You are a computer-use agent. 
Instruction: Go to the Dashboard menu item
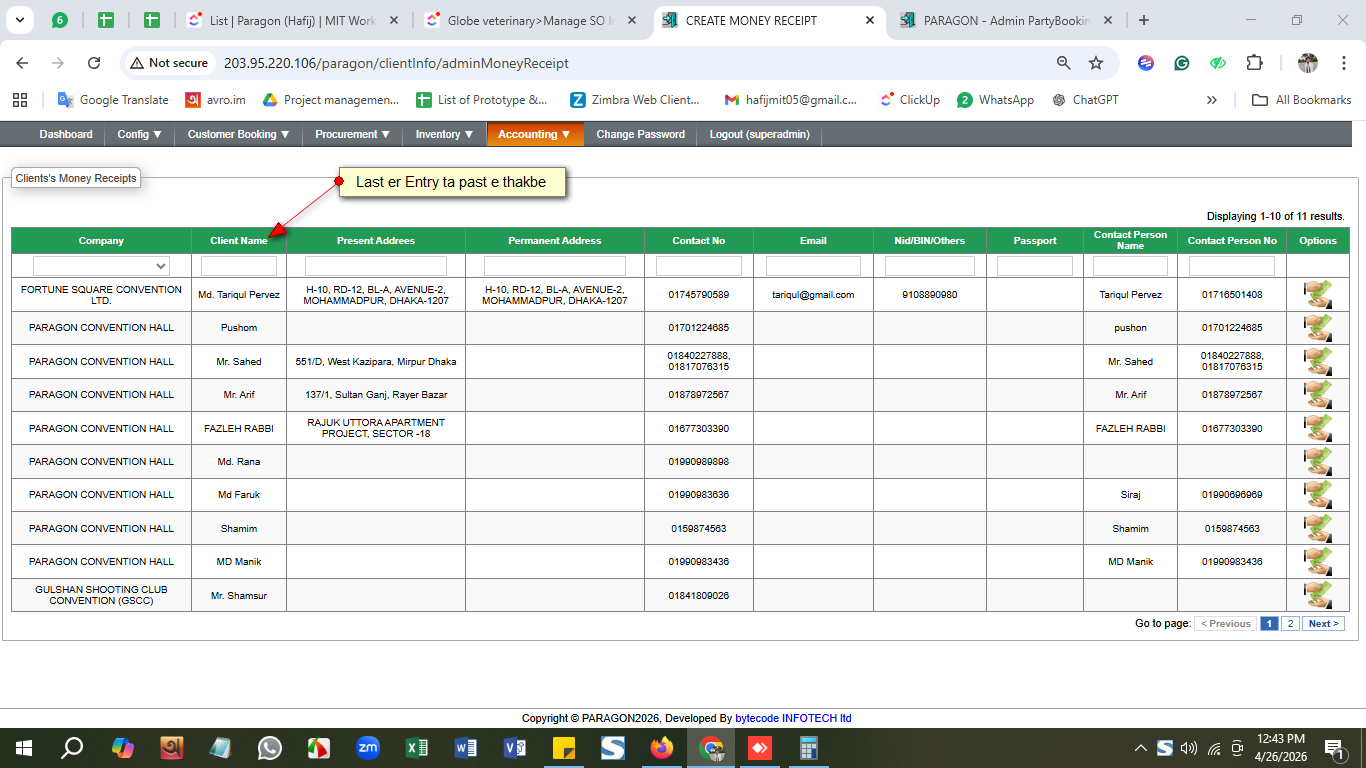(66, 134)
